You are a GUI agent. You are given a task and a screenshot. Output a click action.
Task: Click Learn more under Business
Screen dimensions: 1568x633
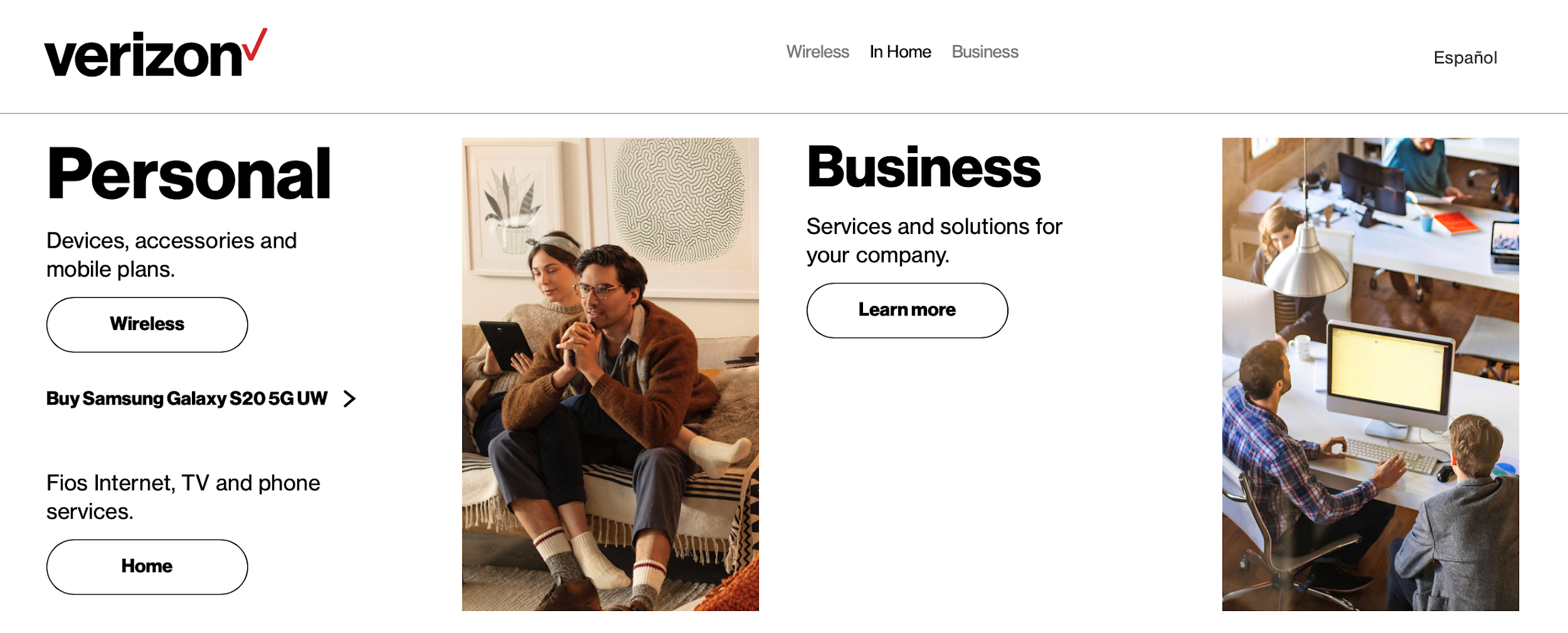(x=907, y=310)
